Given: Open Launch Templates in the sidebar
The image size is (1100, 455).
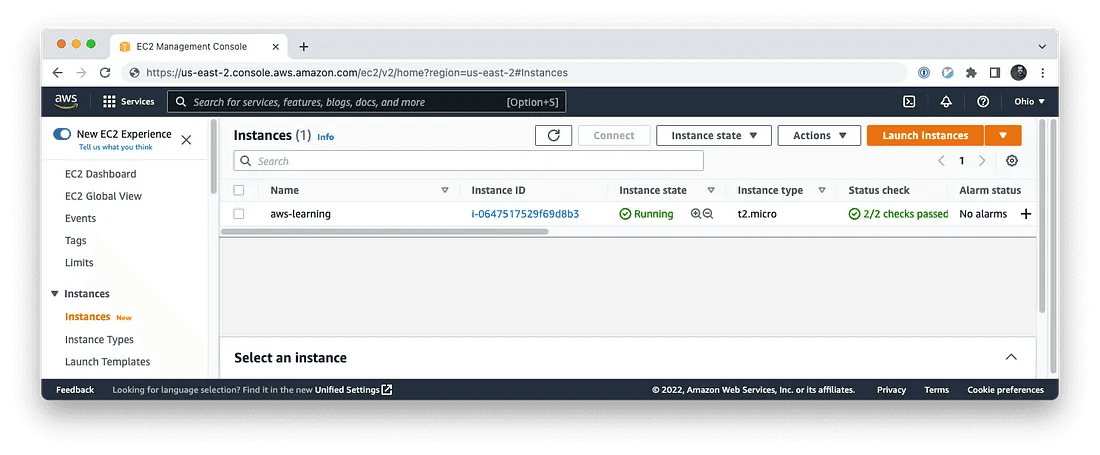Looking at the screenshot, I should tap(107, 362).
